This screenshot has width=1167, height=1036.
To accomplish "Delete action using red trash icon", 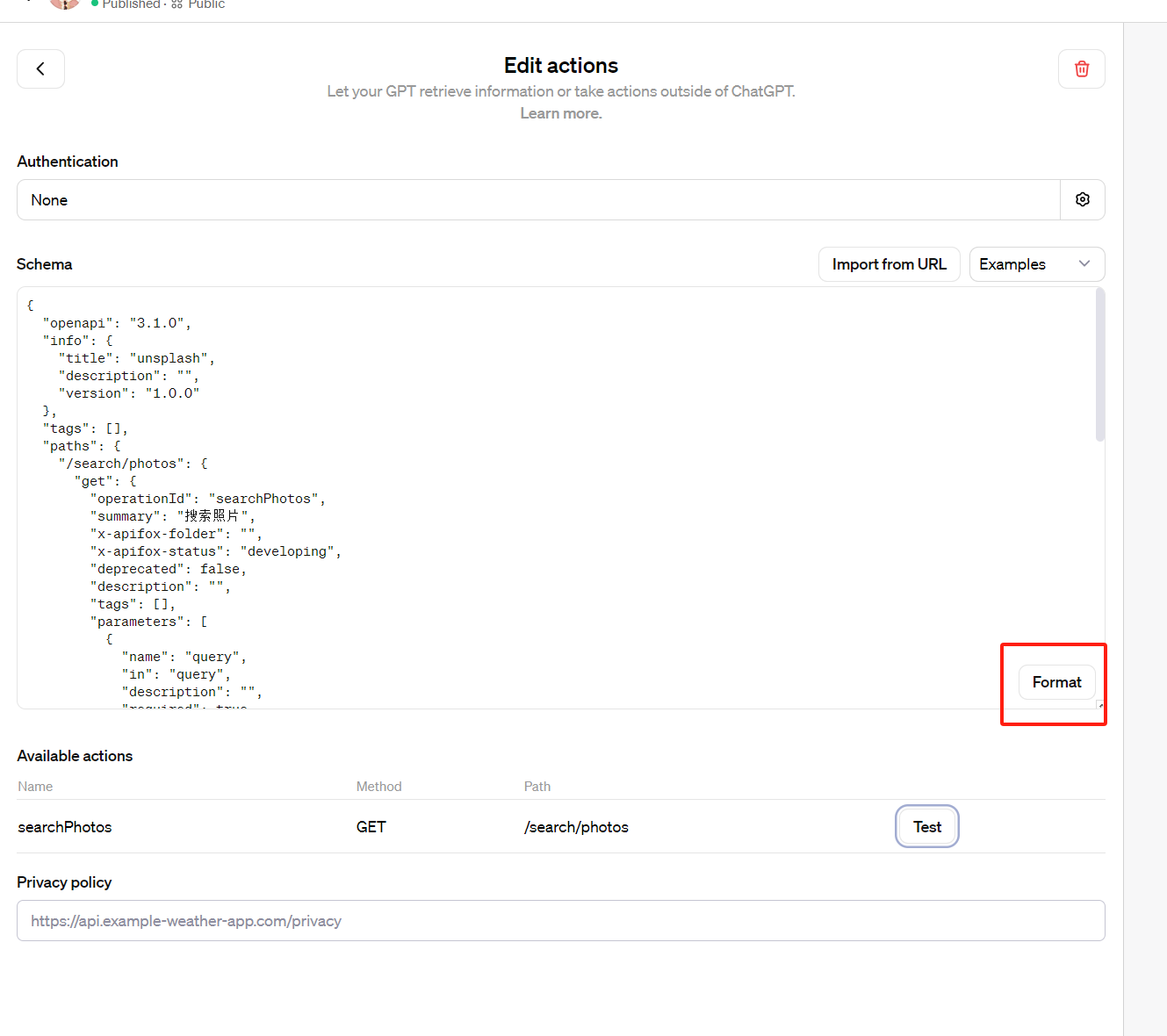I will click(x=1082, y=68).
